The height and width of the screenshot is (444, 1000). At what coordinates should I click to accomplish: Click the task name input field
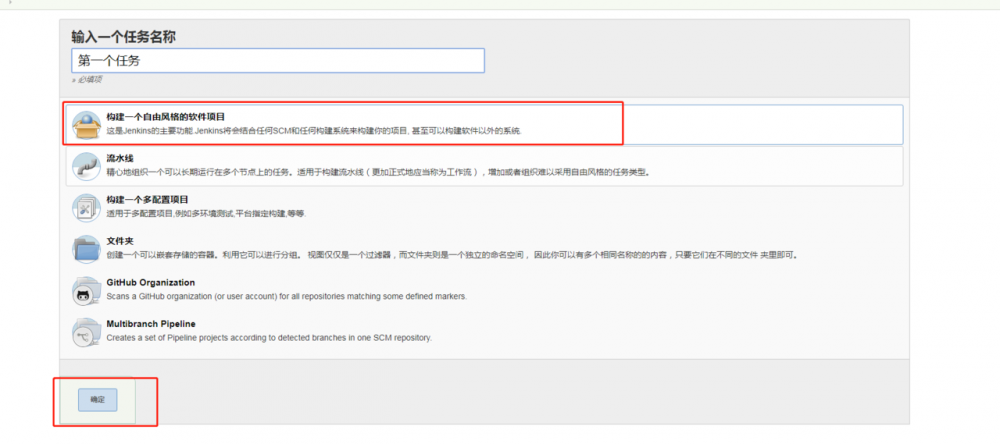(277, 61)
